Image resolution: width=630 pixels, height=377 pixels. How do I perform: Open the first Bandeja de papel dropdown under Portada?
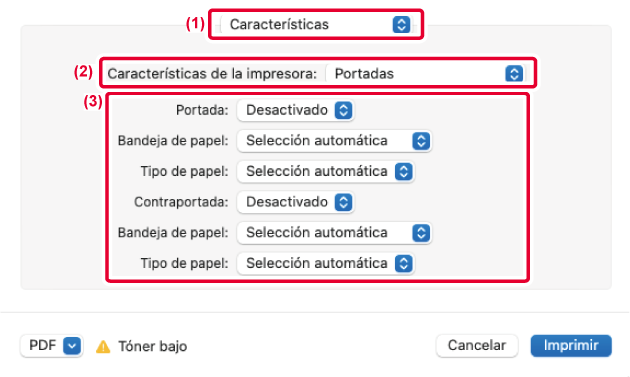(x=334, y=141)
